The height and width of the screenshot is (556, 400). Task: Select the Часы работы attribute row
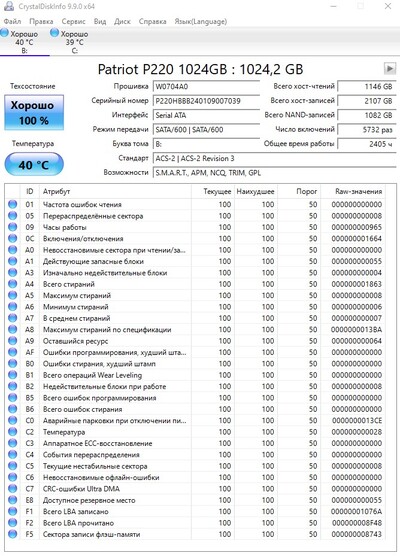coord(195,227)
